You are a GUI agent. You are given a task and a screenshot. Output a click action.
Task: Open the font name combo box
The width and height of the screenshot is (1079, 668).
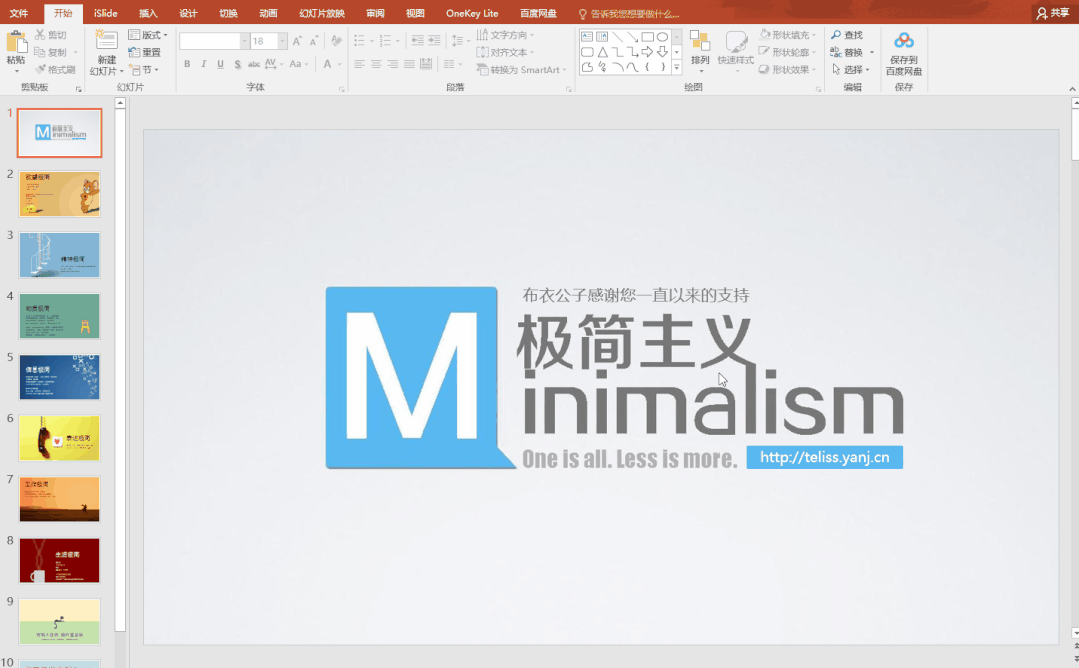[213, 41]
